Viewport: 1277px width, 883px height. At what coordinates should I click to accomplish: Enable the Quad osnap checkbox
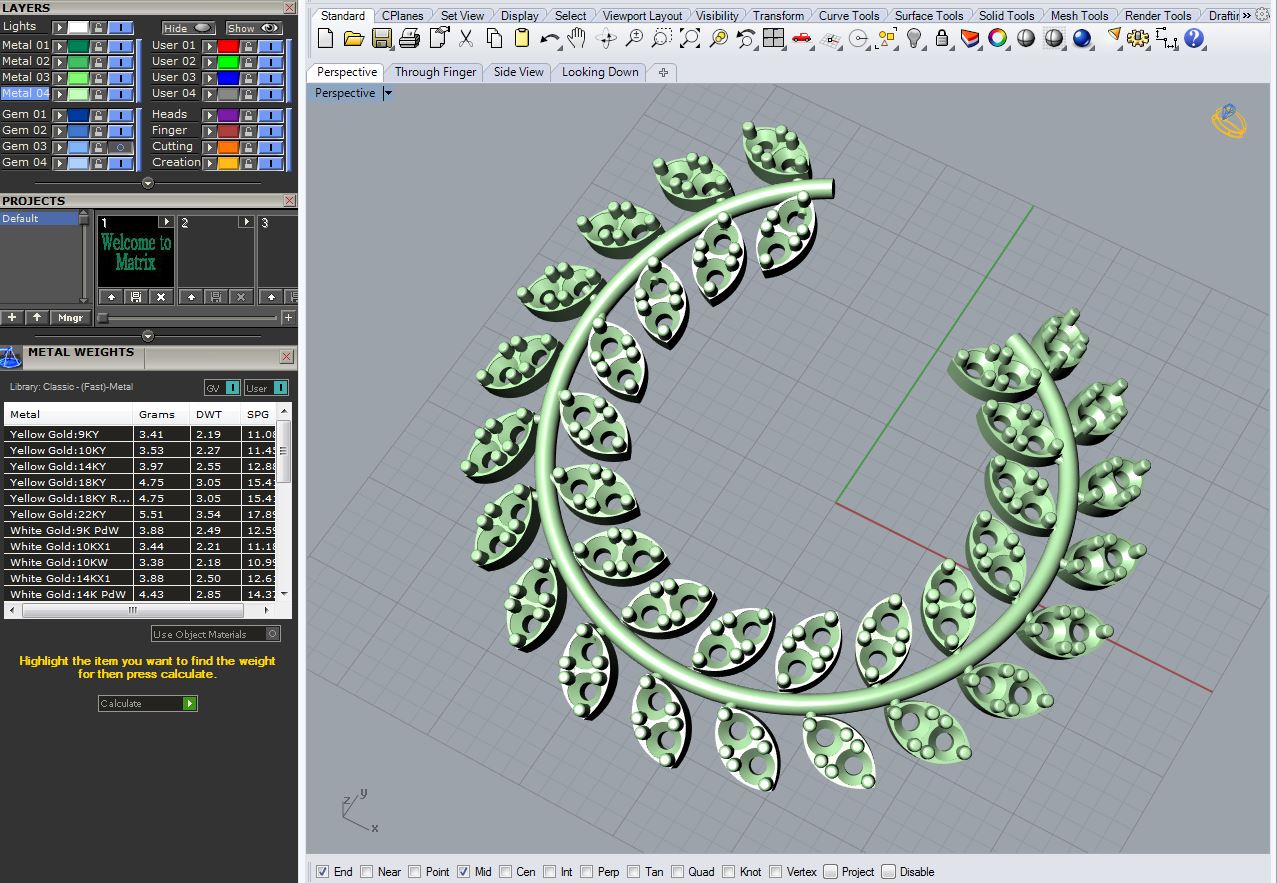click(678, 871)
